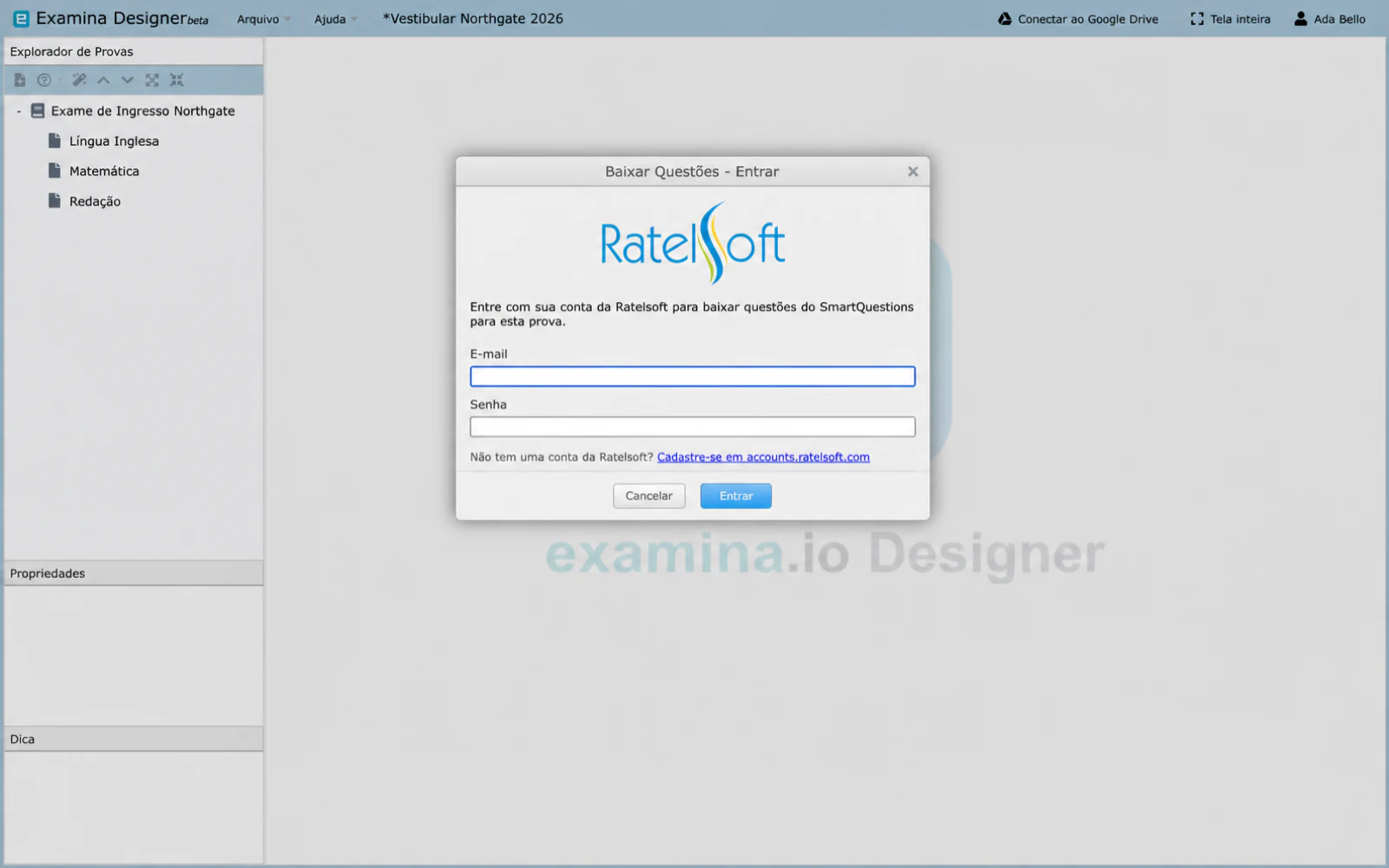Click the magic wand tool icon
This screenshot has width=1389, height=868.
(79, 80)
